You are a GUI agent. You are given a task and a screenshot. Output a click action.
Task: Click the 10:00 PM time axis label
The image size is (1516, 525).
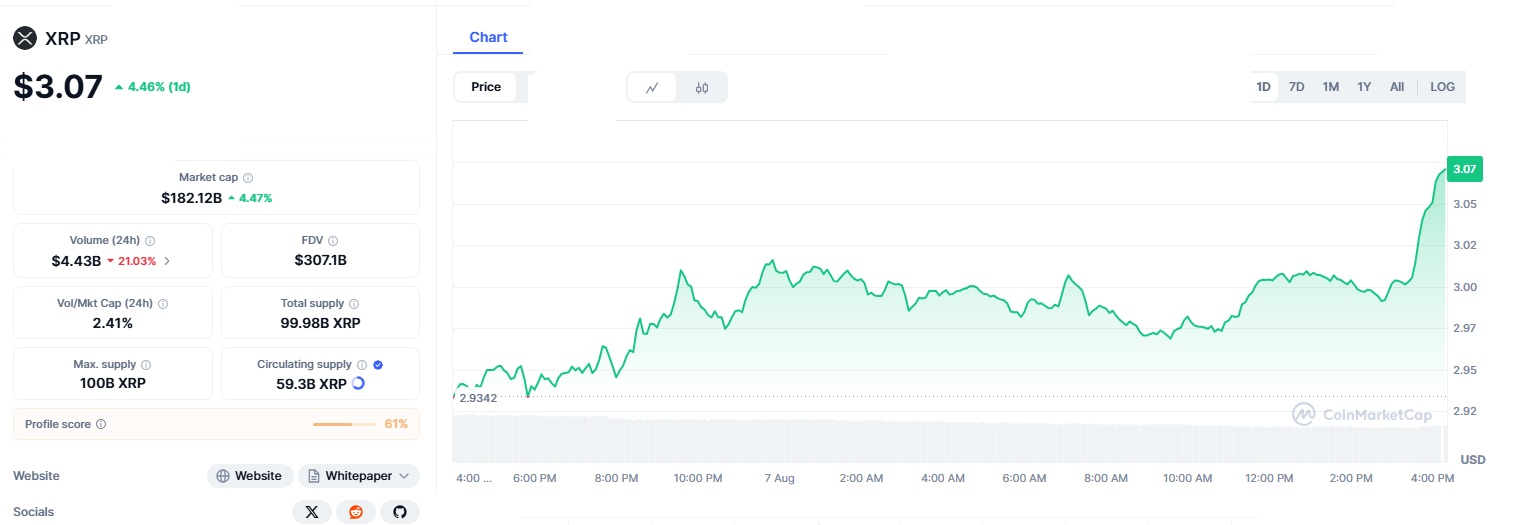[697, 478]
